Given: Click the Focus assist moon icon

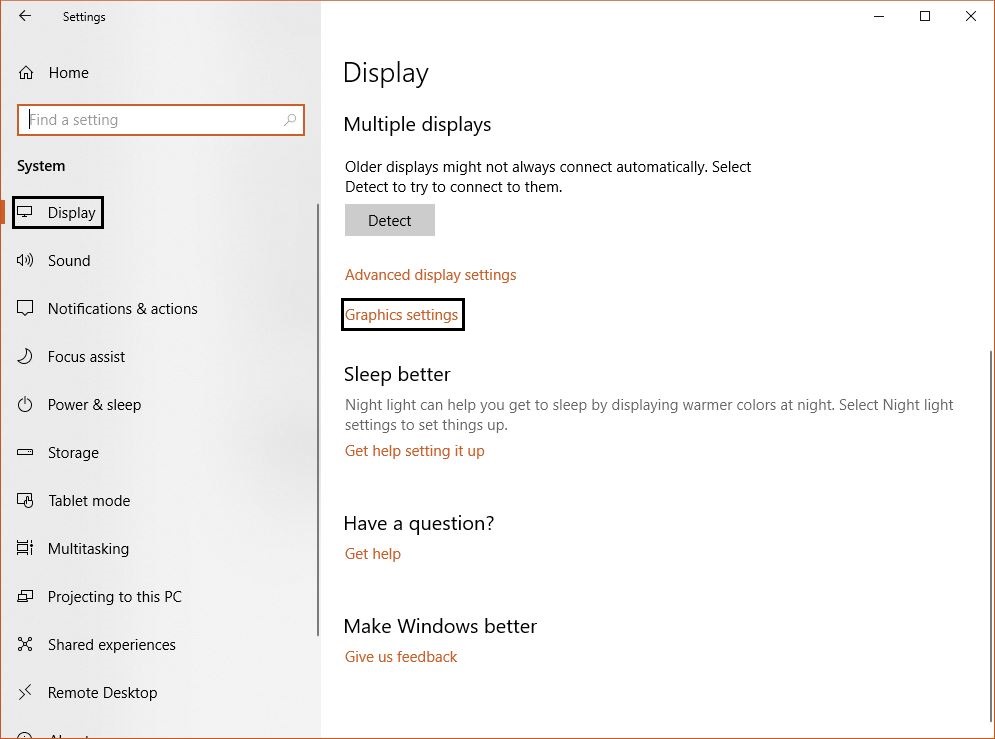Looking at the screenshot, I should pos(25,356).
